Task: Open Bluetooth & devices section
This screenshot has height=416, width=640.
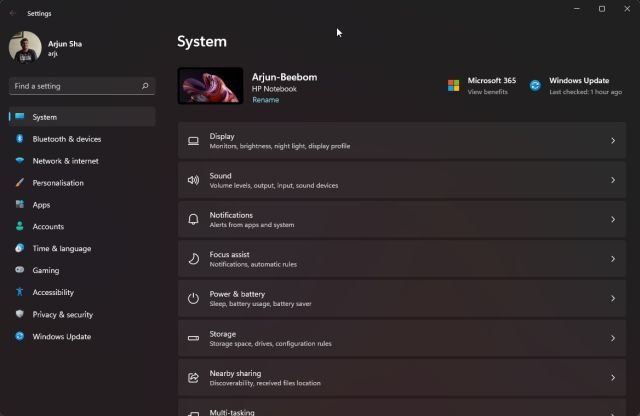Action: tap(82, 139)
